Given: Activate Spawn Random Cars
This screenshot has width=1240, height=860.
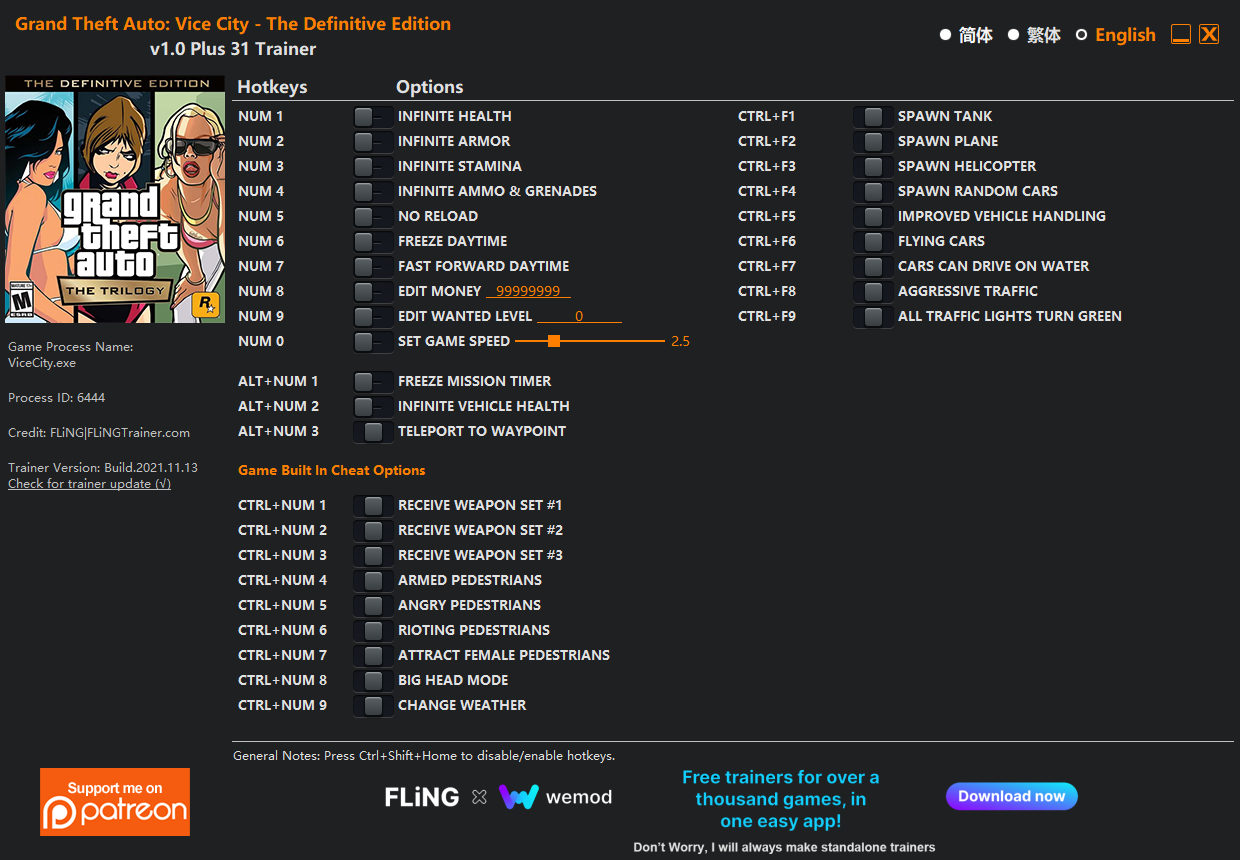Looking at the screenshot, I should [x=873, y=191].
